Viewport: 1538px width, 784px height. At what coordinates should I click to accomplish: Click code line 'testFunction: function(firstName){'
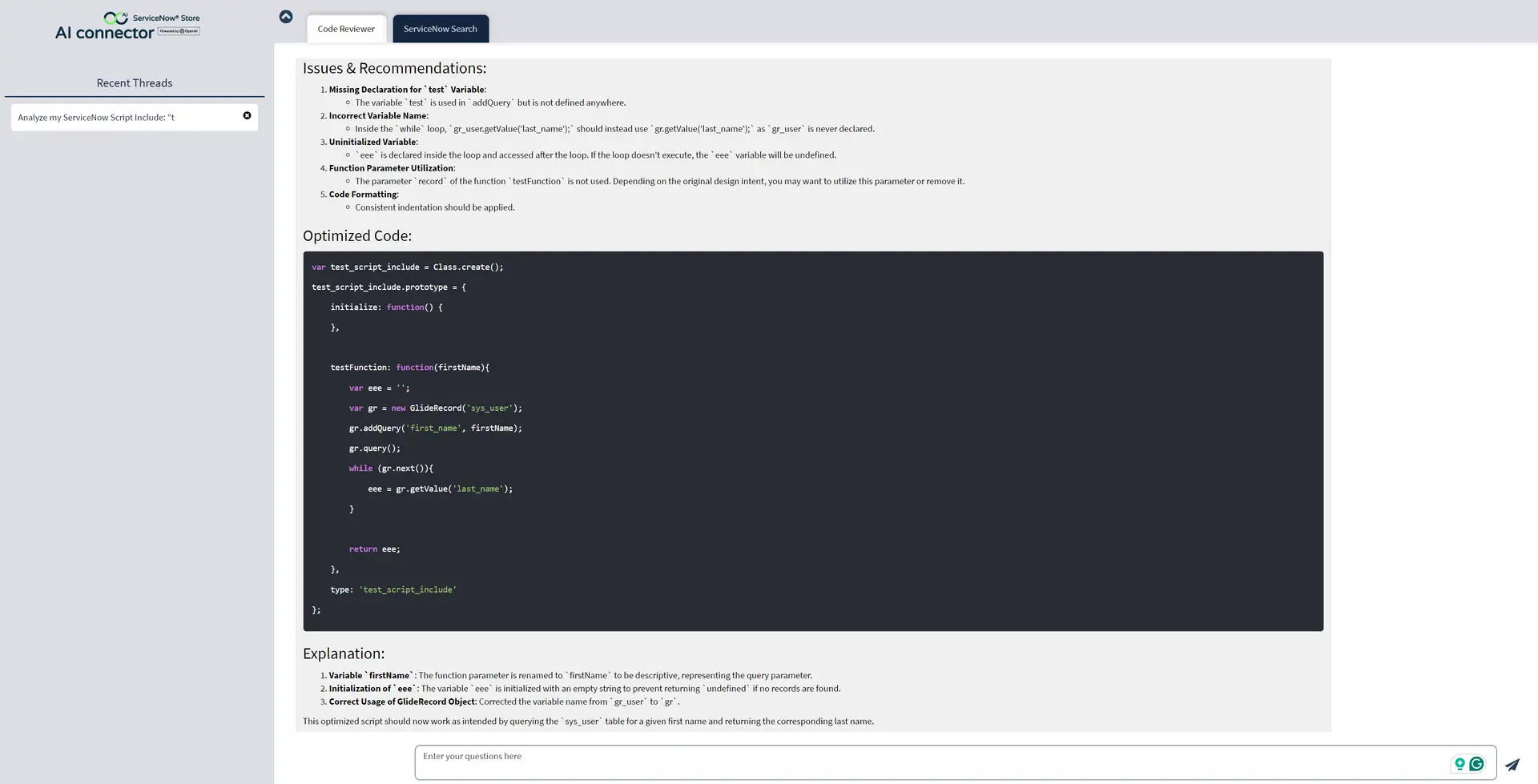click(409, 368)
